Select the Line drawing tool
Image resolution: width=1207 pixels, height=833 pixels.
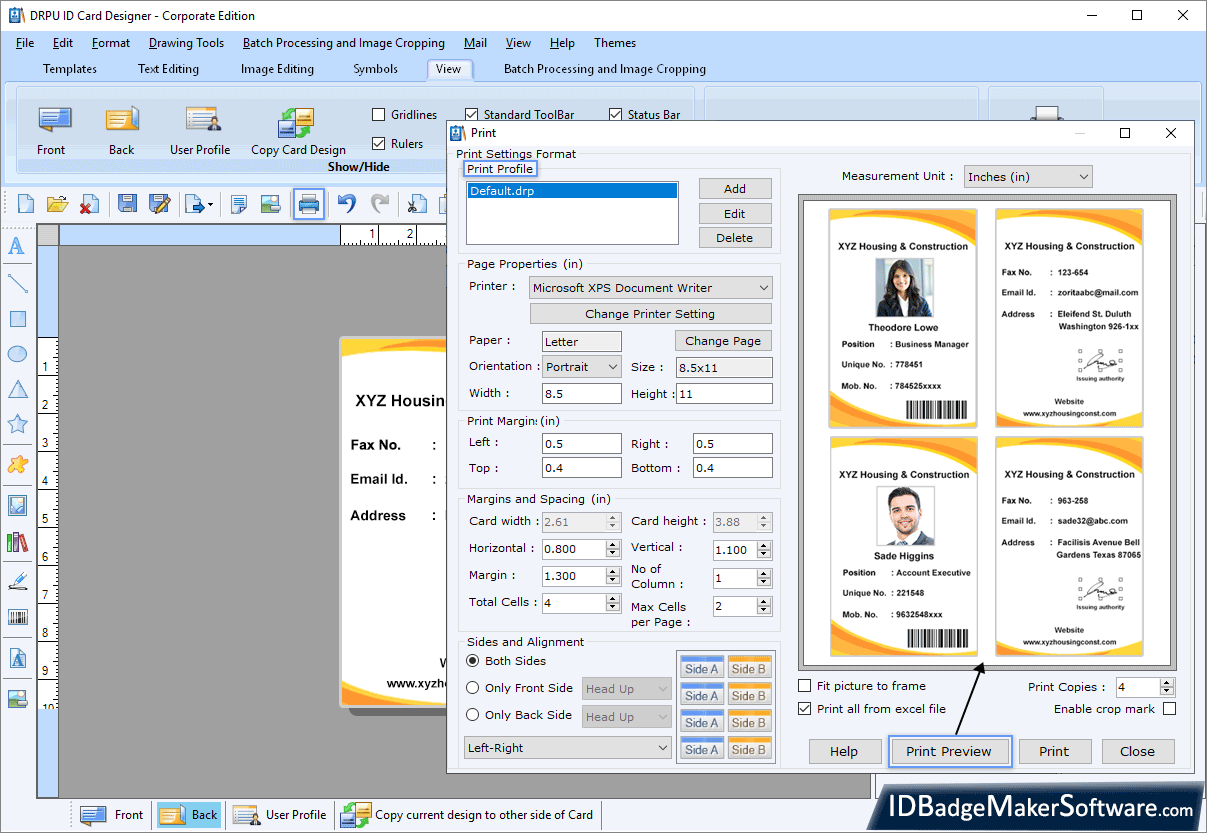[x=16, y=283]
